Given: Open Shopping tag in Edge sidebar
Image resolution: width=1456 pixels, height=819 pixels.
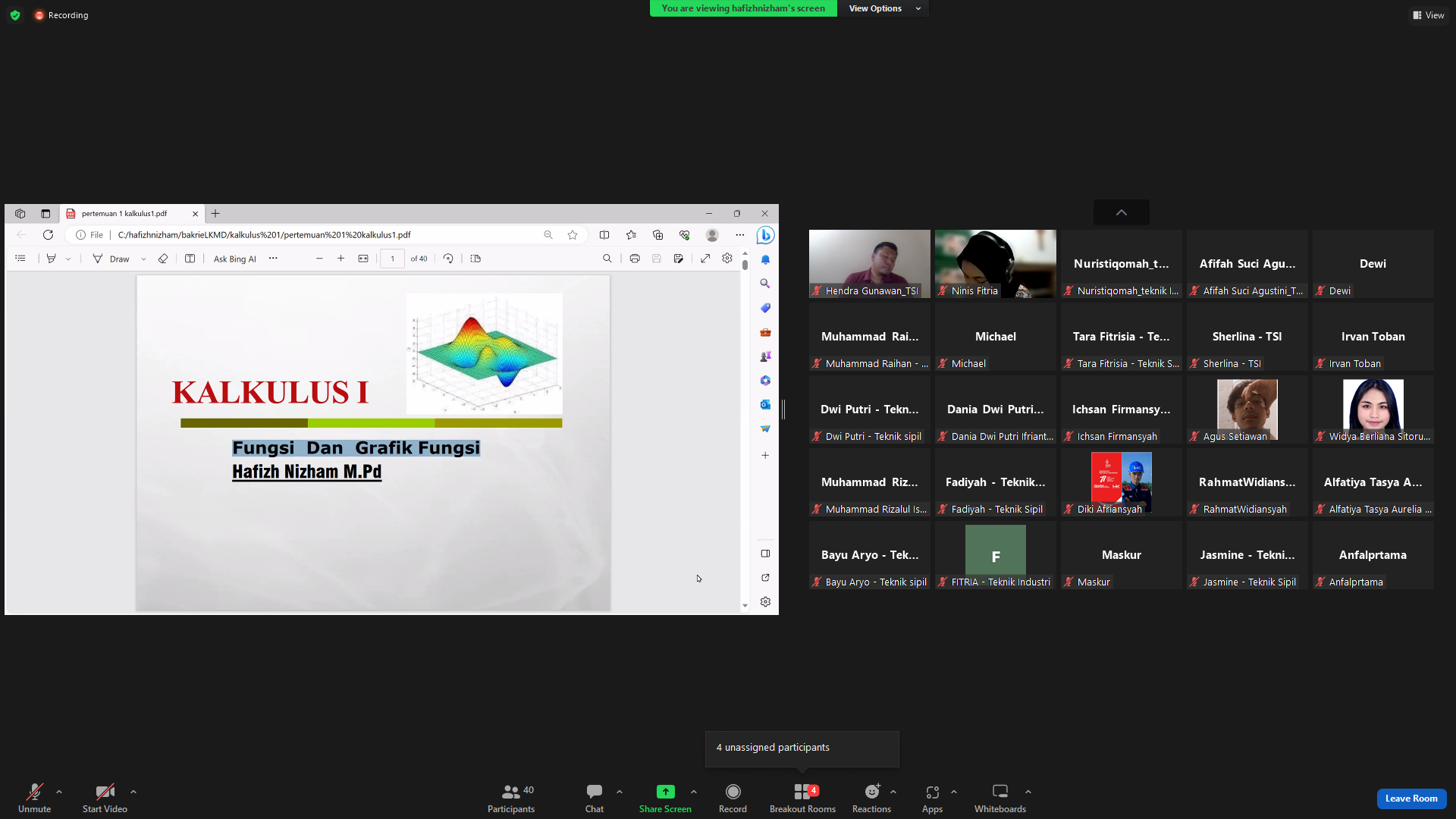Looking at the screenshot, I should [x=765, y=308].
